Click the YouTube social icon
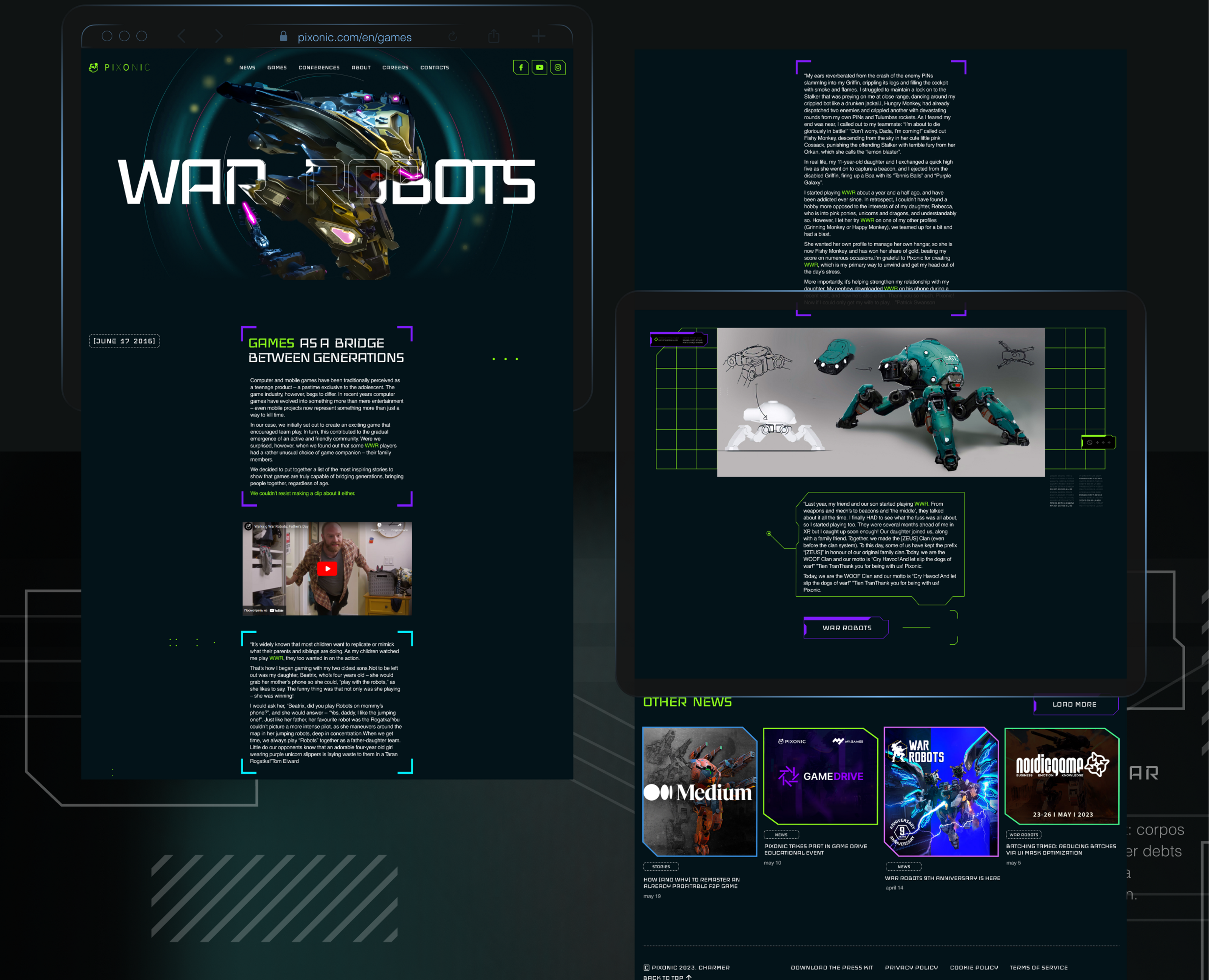The width and height of the screenshot is (1209, 980). [539, 68]
